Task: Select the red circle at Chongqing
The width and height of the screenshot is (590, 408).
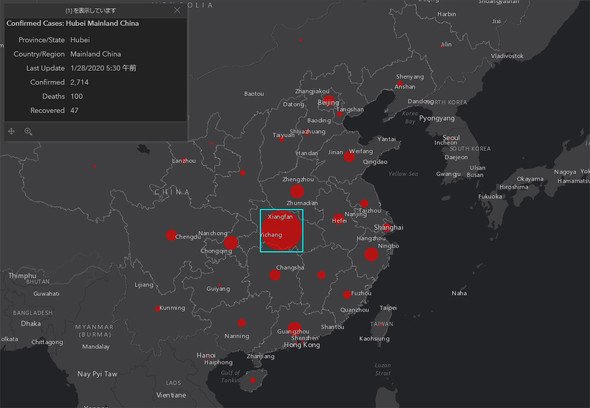Action: coord(231,243)
